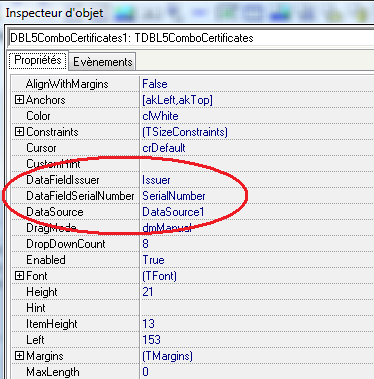This screenshot has height=379, width=374.
Task: Expand the Anchors property
Action: click(19, 100)
